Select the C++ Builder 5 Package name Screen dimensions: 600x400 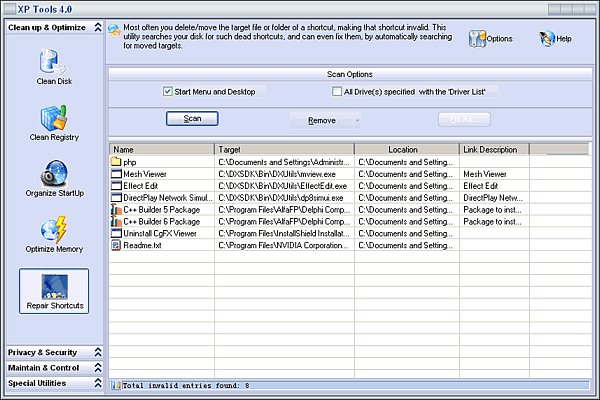pos(161,210)
